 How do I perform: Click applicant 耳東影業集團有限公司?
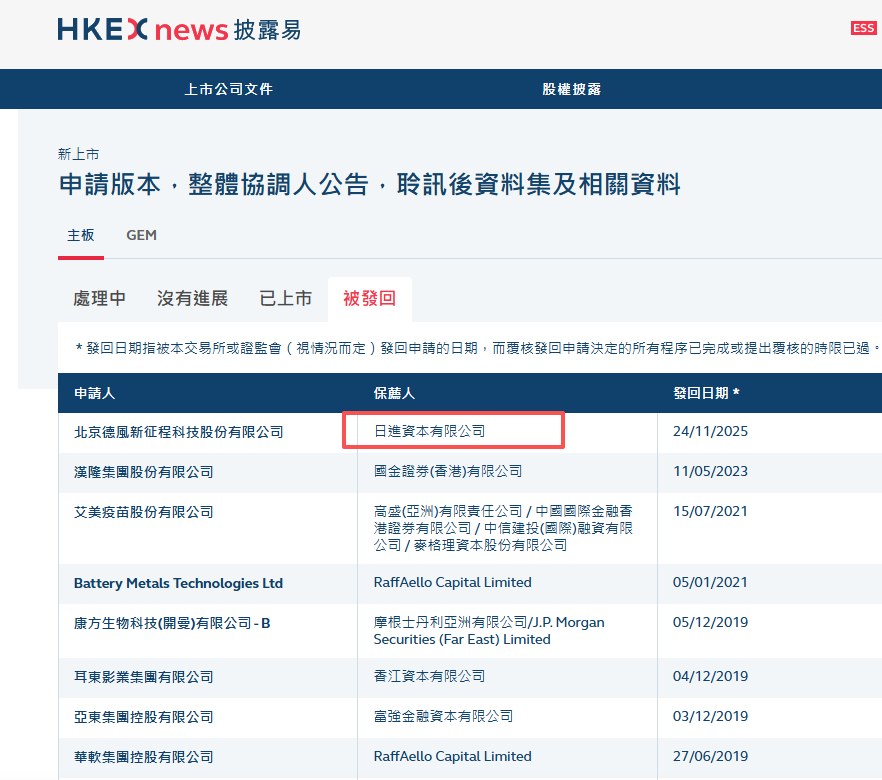pyautogui.click(x=143, y=677)
